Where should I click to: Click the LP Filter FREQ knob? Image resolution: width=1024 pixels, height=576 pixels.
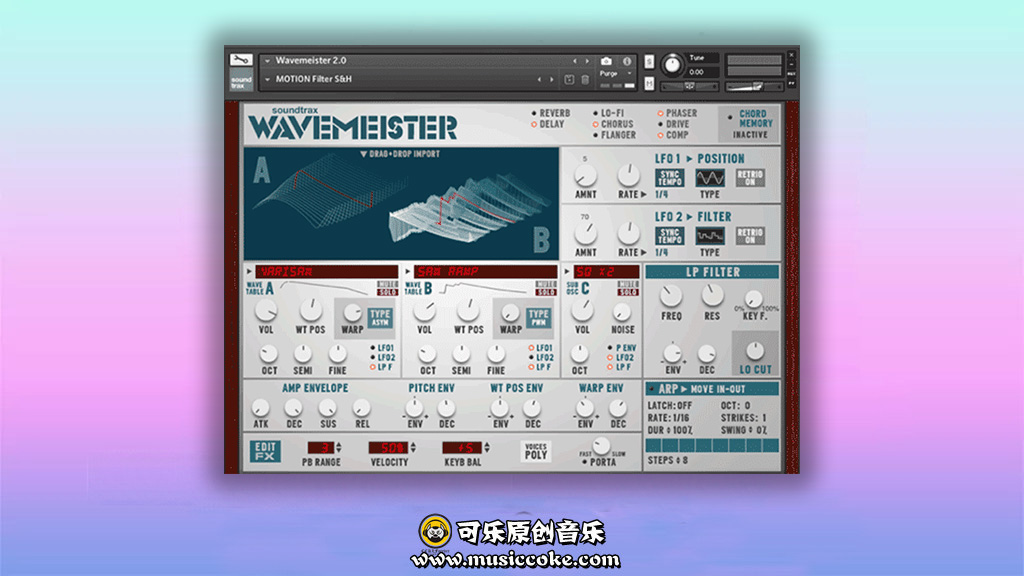coord(671,297)
